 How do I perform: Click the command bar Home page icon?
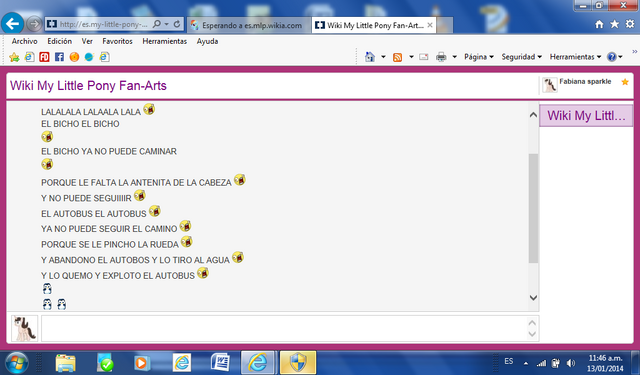pyautogui.click(x=370, y=57)
